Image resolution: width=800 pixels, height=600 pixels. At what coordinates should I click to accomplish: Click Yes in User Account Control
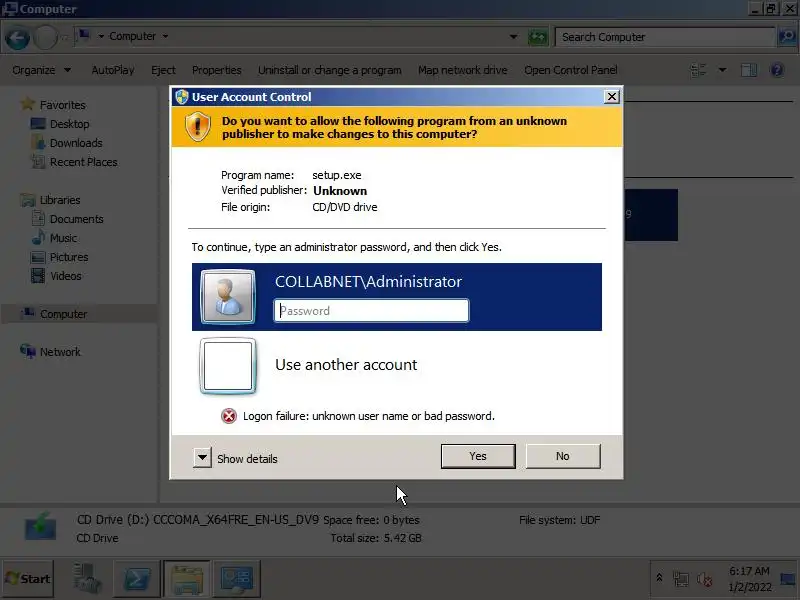tap(478, 456)
